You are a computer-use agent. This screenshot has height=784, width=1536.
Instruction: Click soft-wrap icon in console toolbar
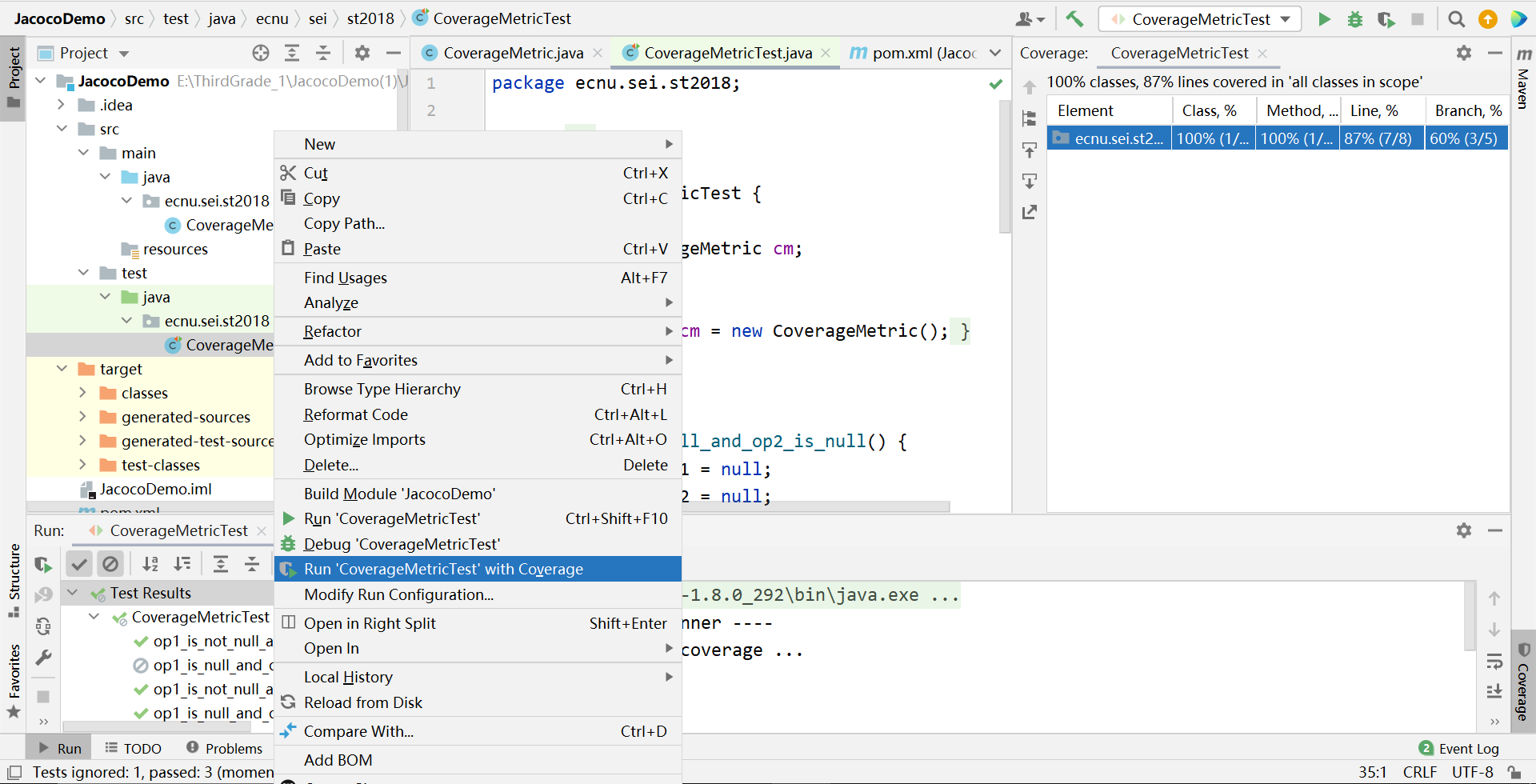click(1494, 661)
